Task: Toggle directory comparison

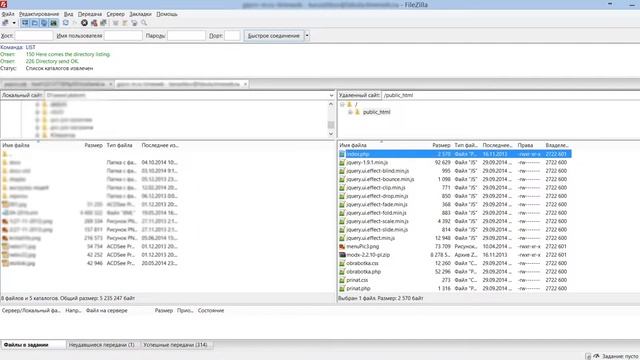Action: pos(125,23)
